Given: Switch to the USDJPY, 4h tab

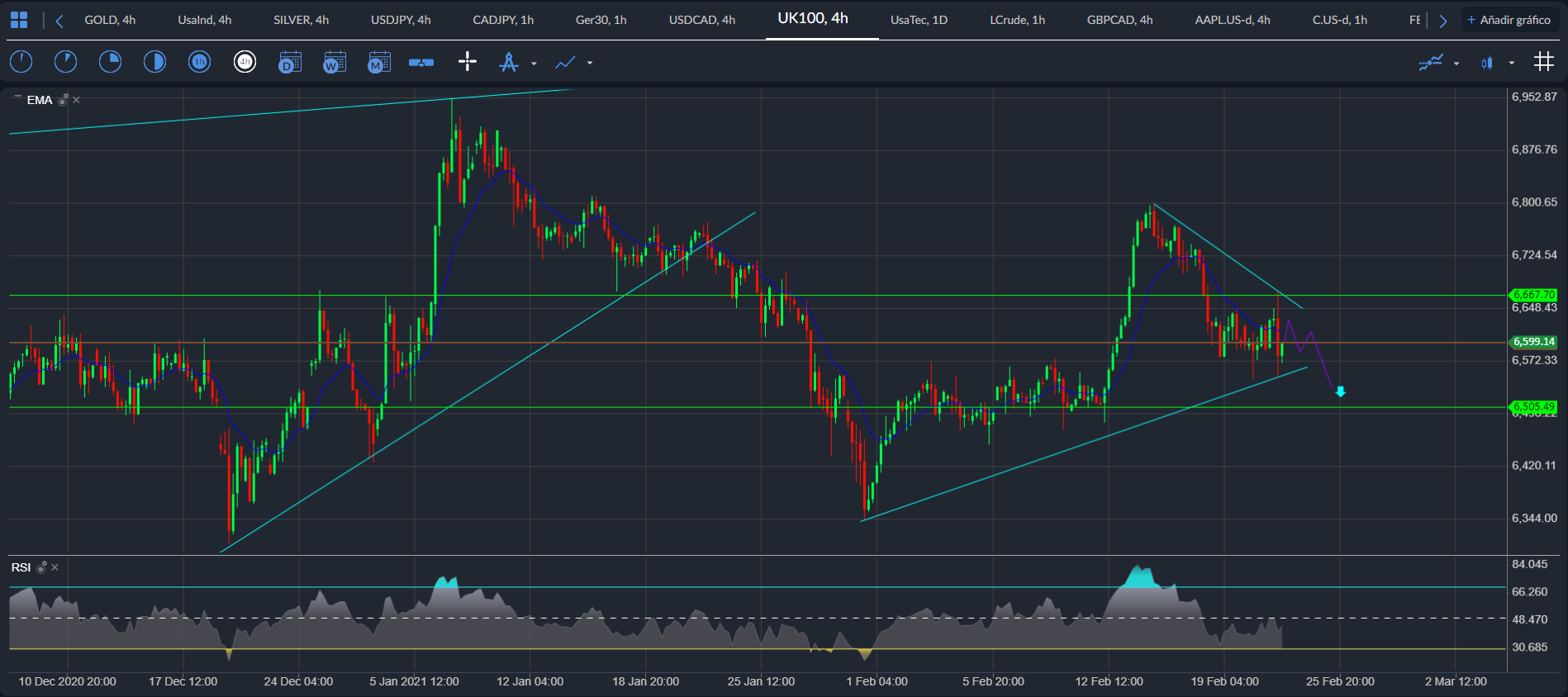Looking at the screenshot, I should click(401, 20).
